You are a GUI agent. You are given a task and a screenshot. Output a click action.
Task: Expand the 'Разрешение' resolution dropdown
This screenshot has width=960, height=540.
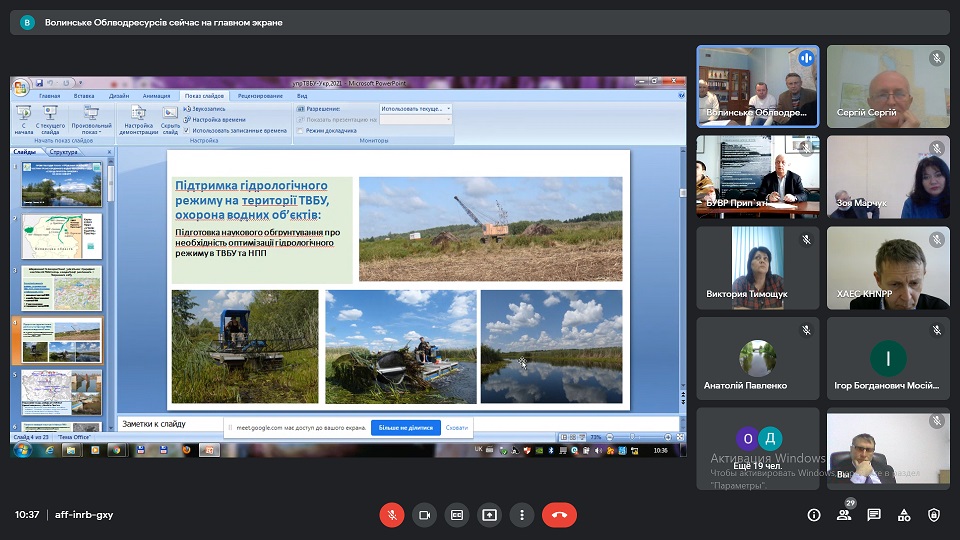(447, 108)
